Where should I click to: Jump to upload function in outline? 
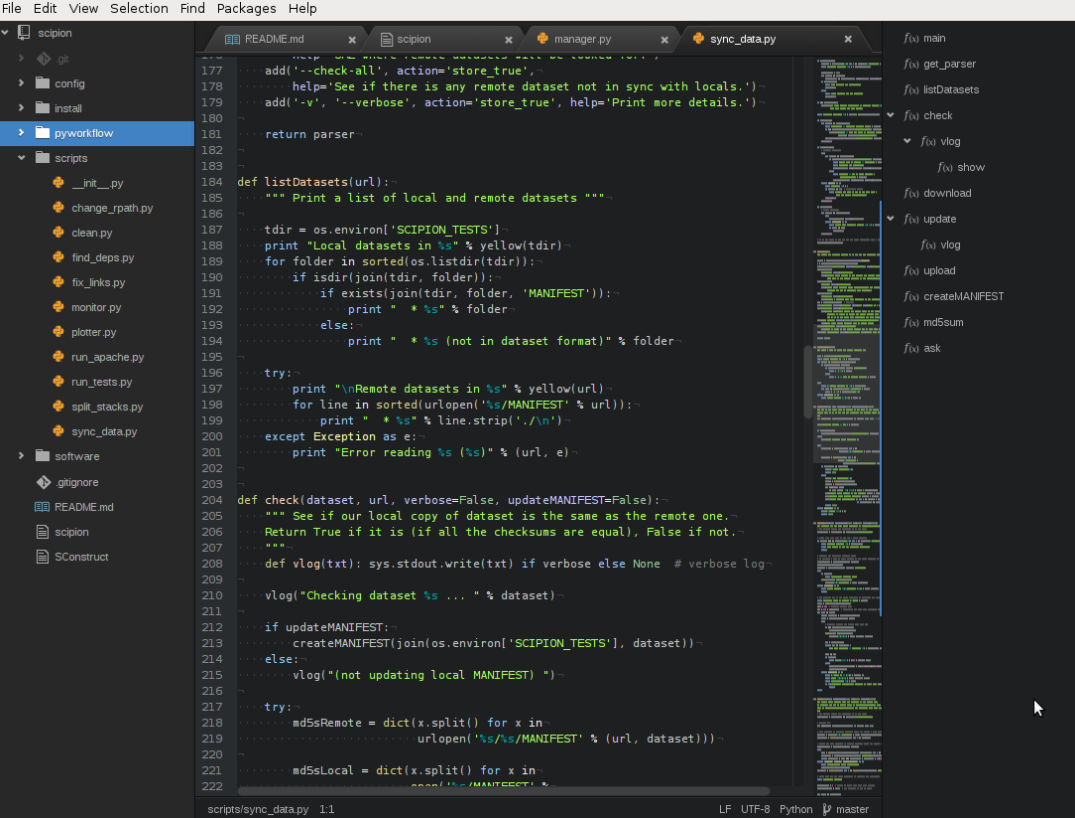coord(939,271)
